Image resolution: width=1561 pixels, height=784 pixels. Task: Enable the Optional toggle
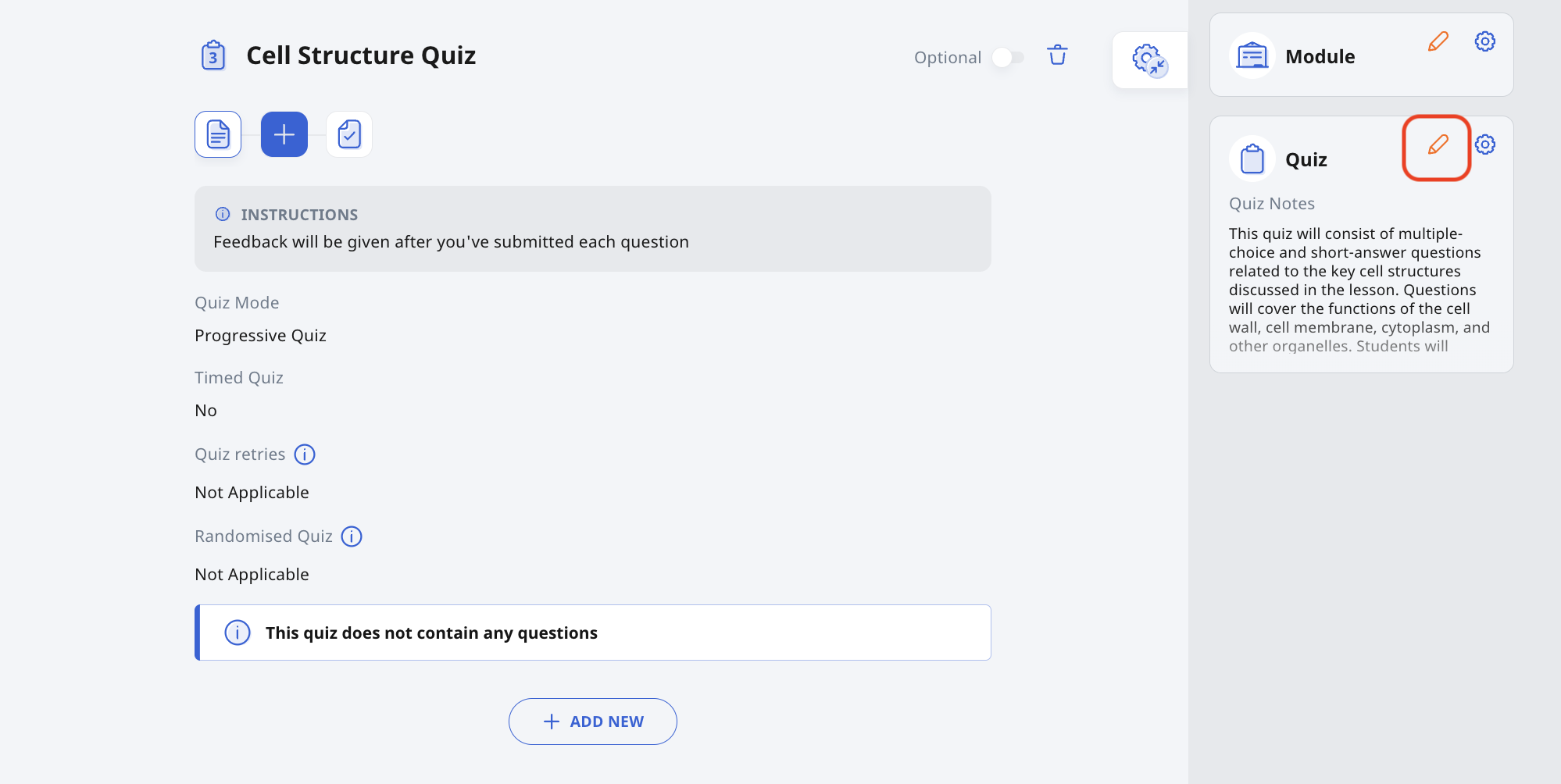point(1007,57)
